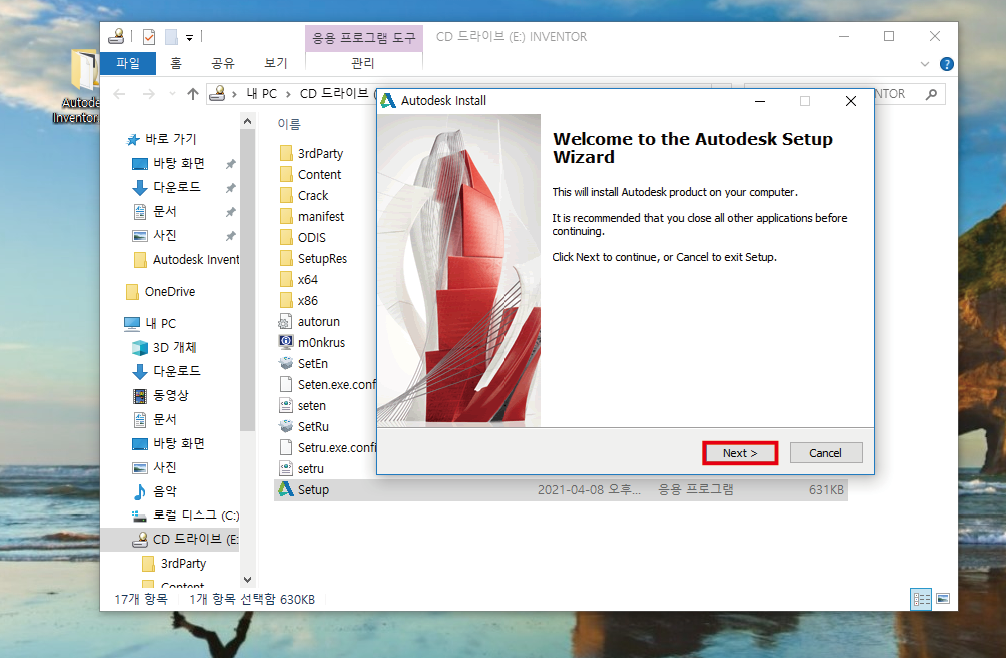
Task: Minimize the Autodesk Install dialog
Action: pyautogui.click(x=760, y=101)
